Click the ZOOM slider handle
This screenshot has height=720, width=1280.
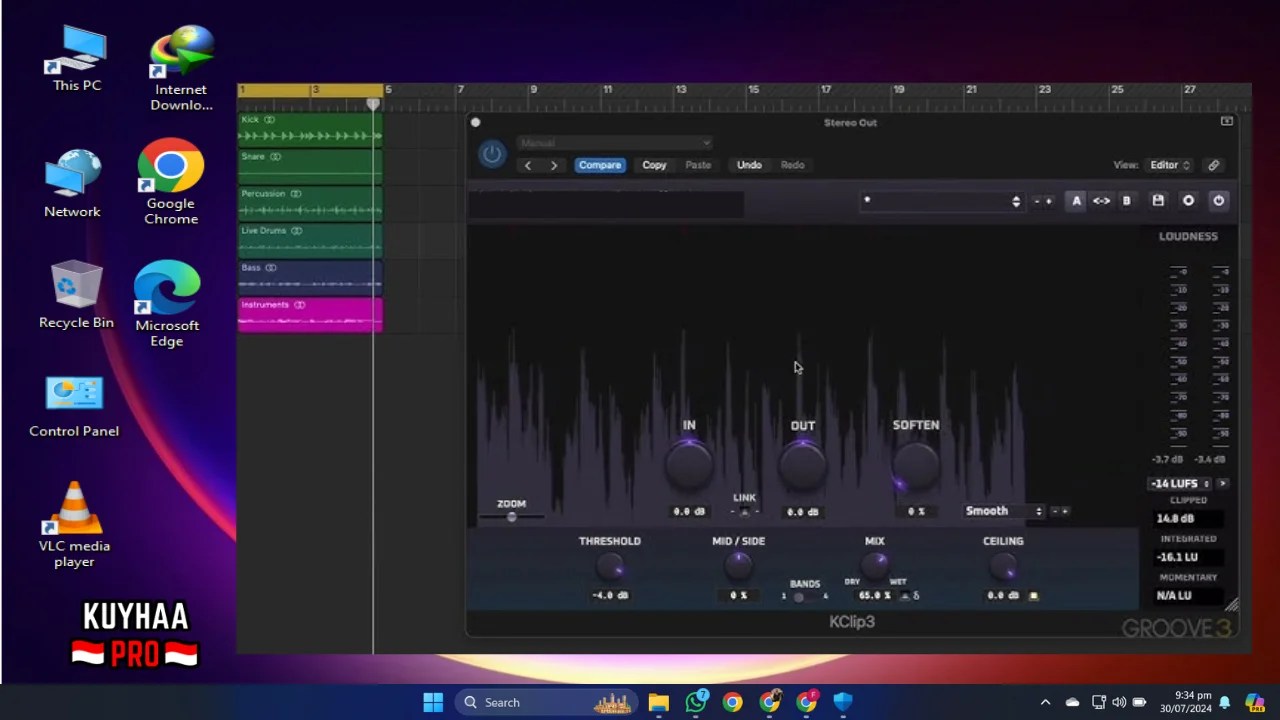[x=512, y=517]
